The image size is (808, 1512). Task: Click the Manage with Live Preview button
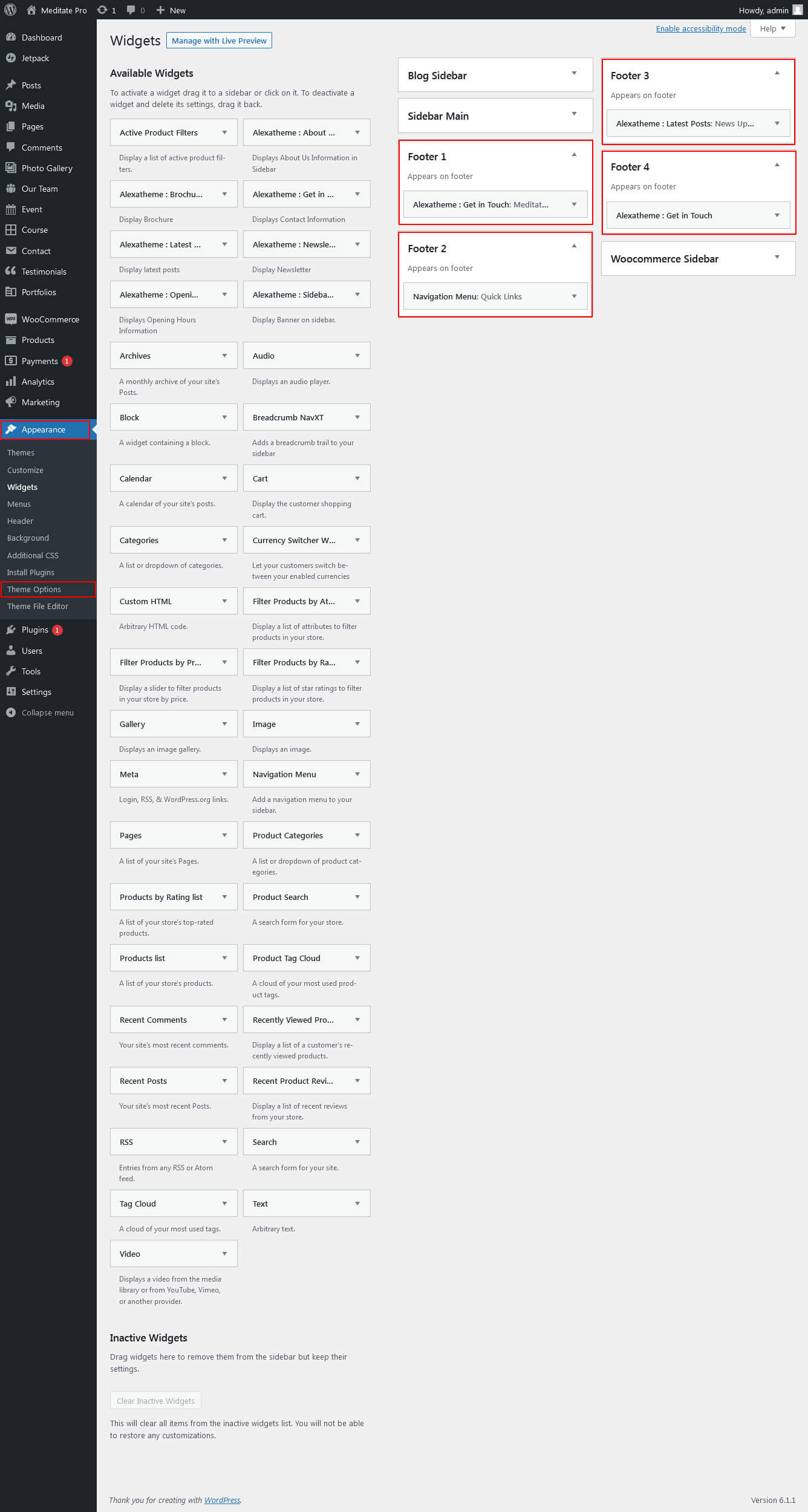click(219, 41)
